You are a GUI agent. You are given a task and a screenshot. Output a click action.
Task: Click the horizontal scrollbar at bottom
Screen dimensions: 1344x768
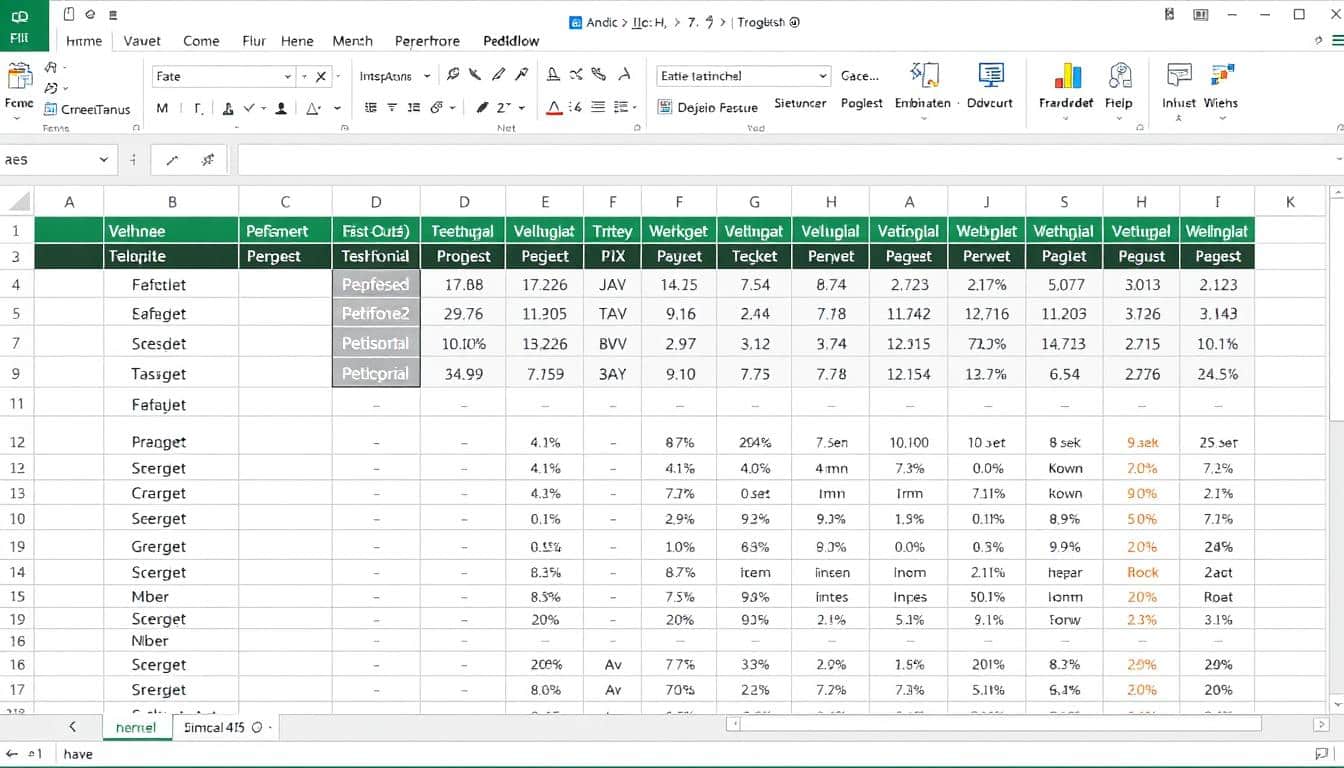pyautogui.click(x=1000, y=724)
